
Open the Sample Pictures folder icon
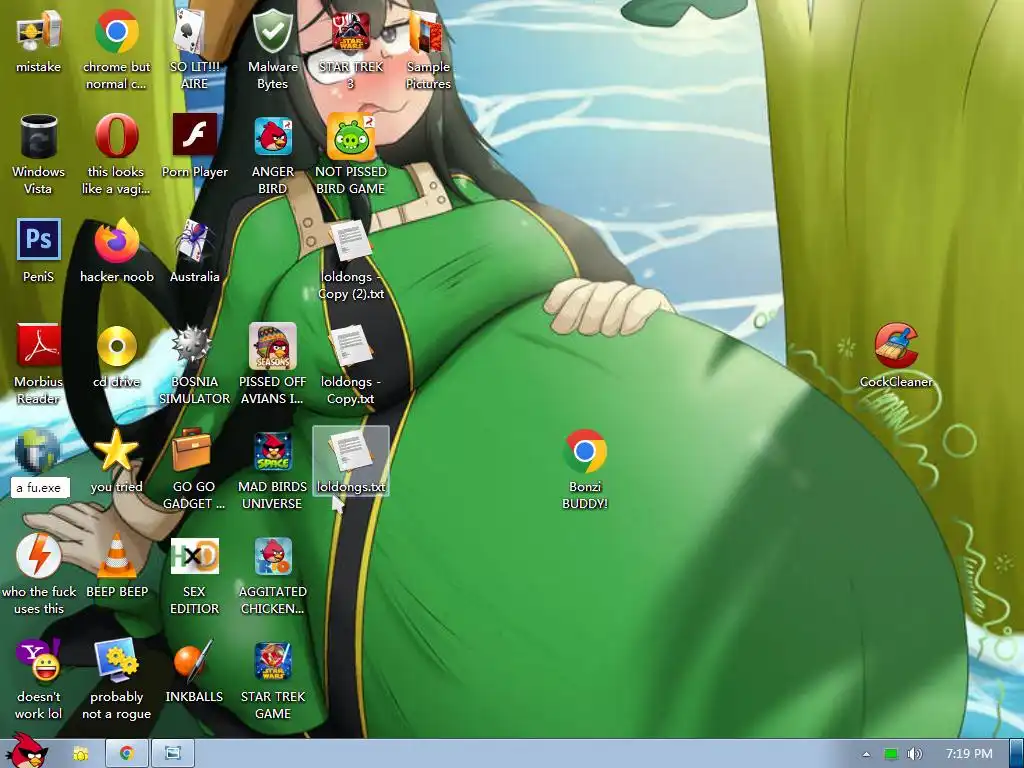click(428, 31)
